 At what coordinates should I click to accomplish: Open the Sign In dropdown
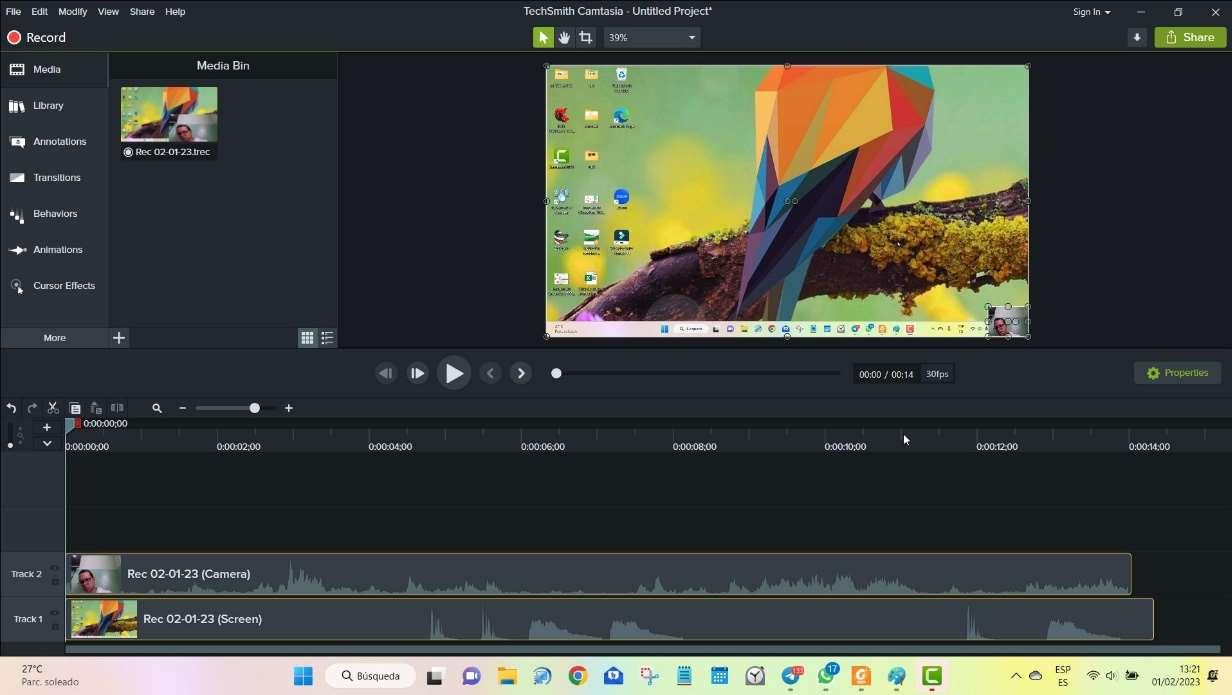pyautogui.click(x=1091, y=12)
